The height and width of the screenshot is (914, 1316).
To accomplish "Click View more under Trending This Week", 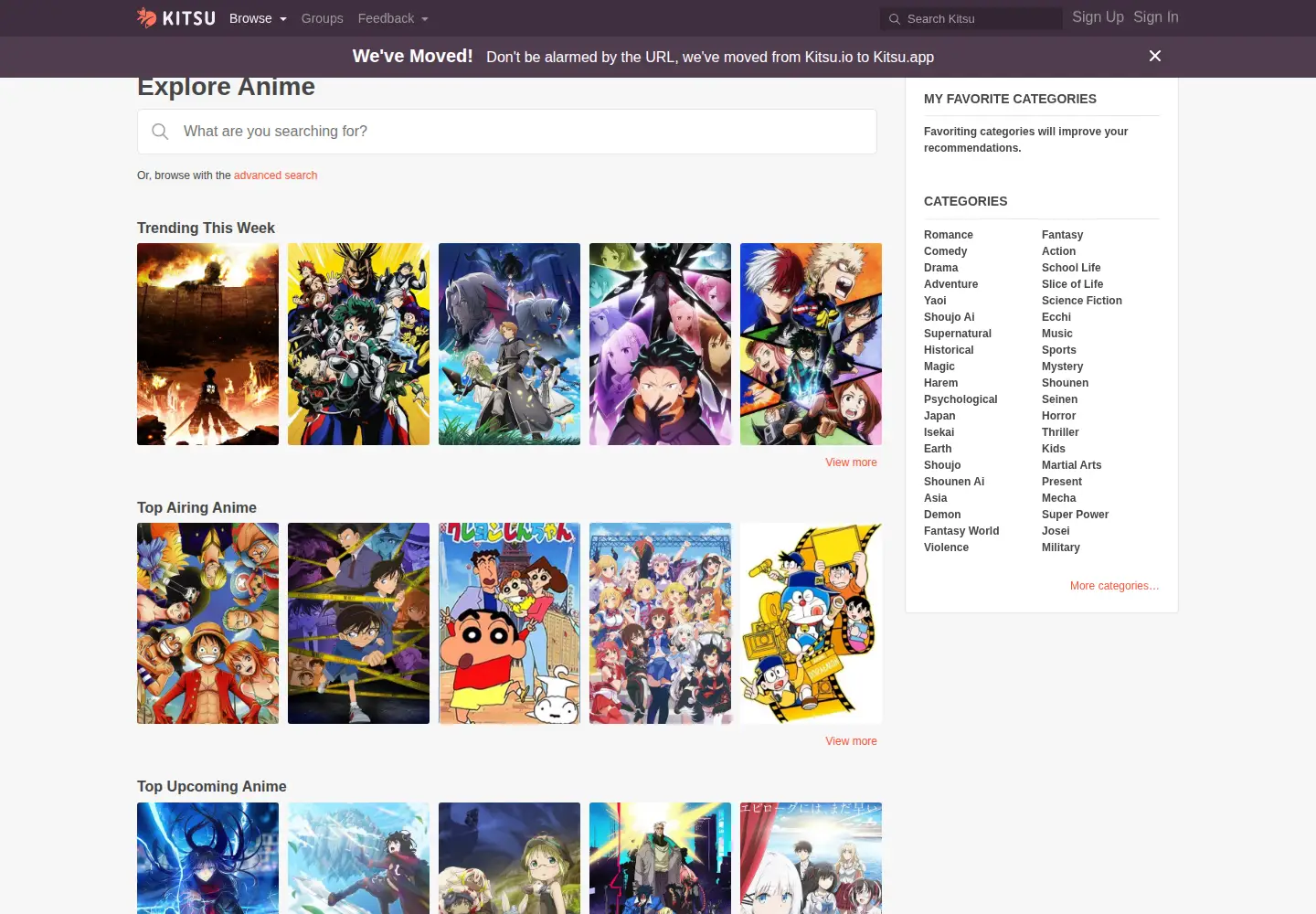I will point(851,462).
